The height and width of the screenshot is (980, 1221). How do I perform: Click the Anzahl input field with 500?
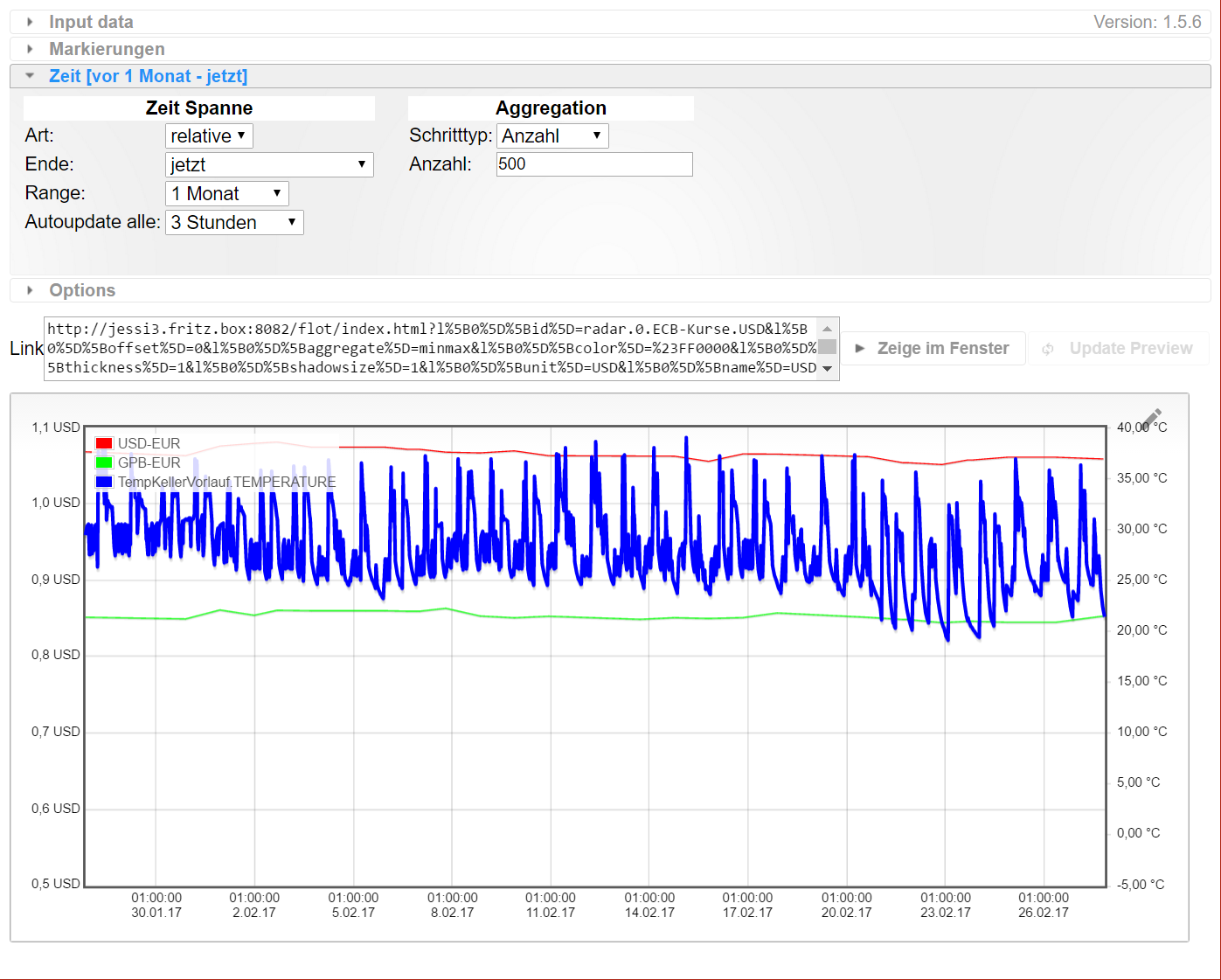pyautogui.click(x=594, y=164)
